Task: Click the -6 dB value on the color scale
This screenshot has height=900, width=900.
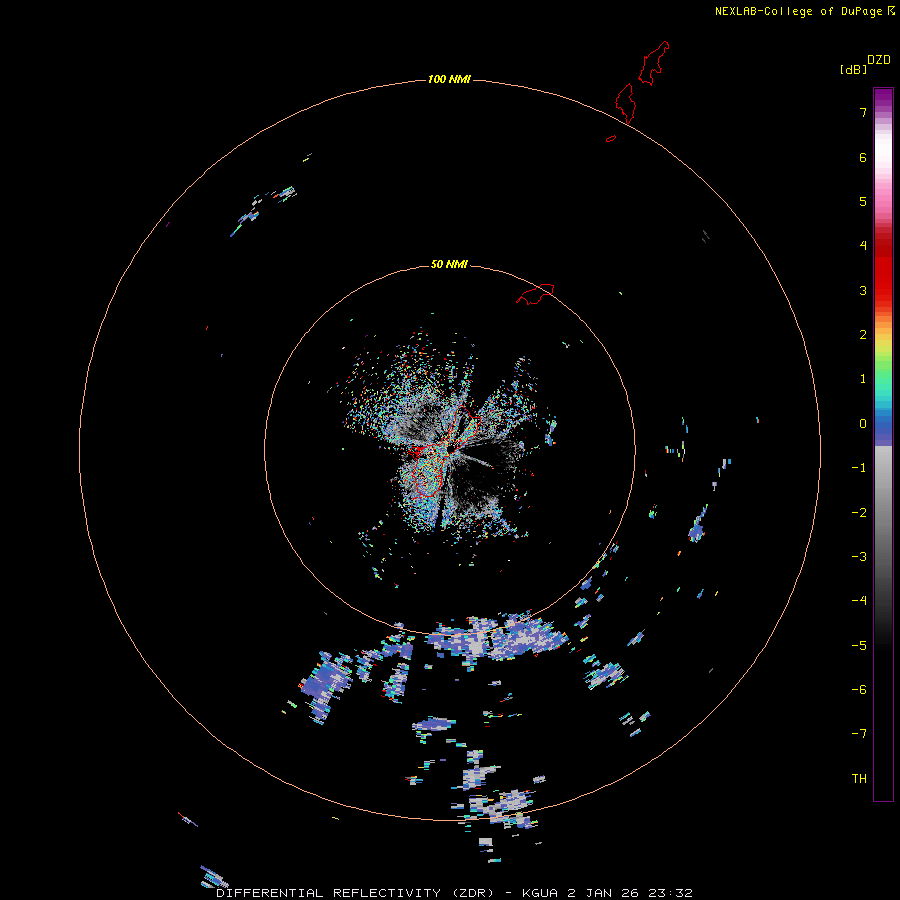Action: (x=859, y=690)
